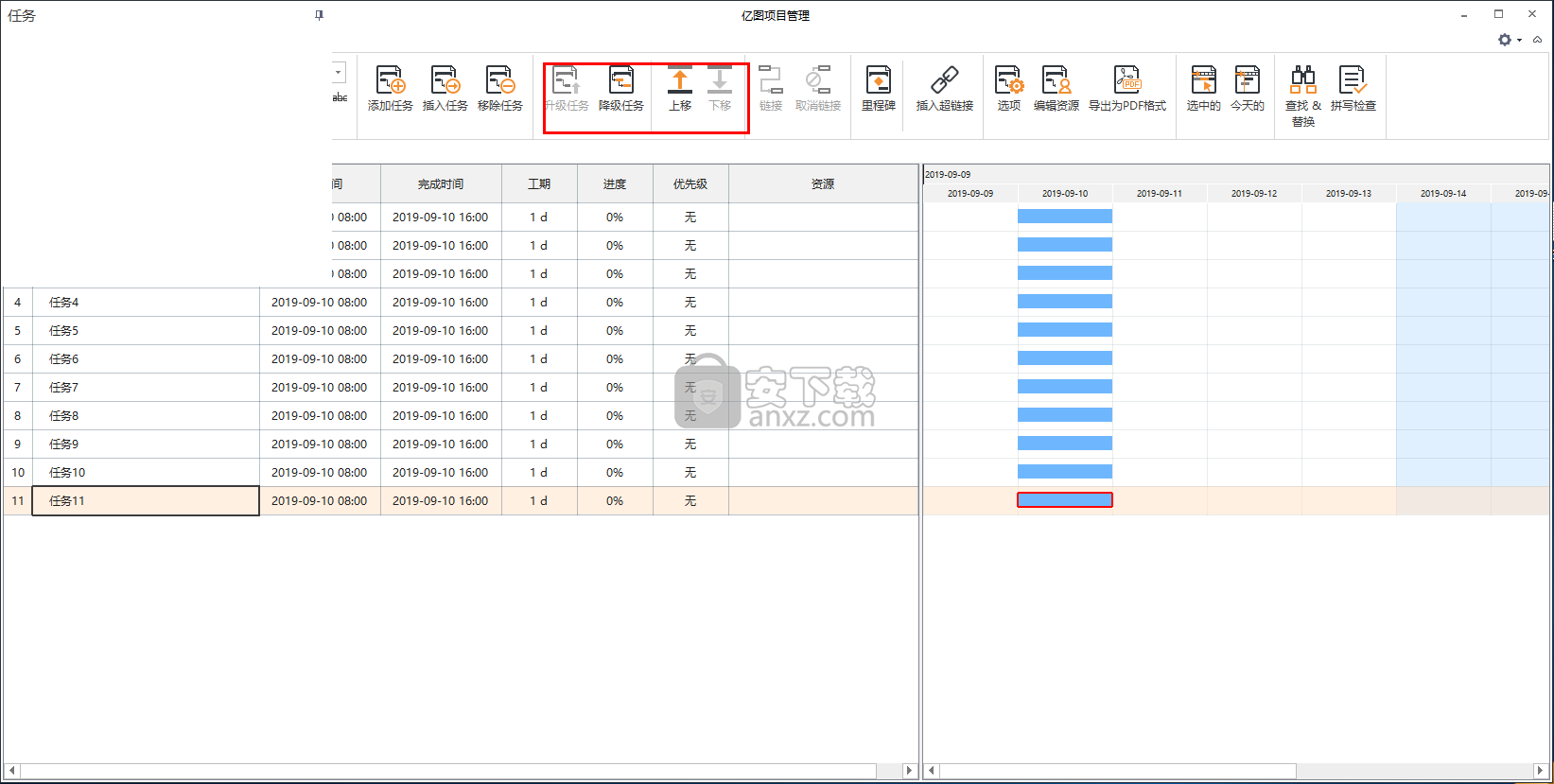Open Find & Replace (查找 & 替换)

[x=1302, y=96]
